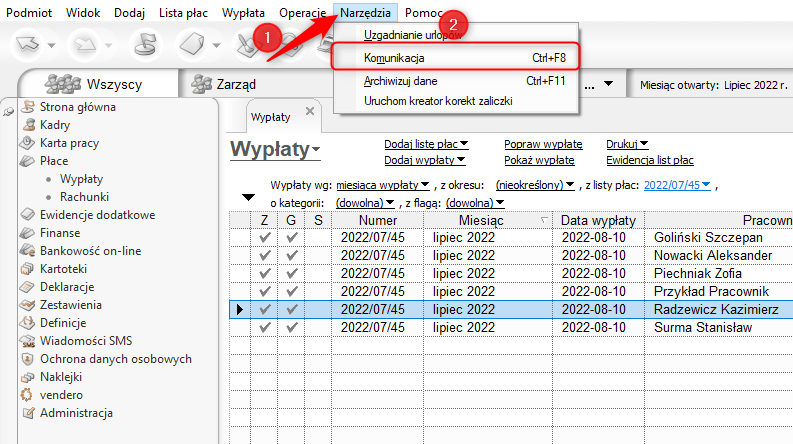This screenshot has height=444, width=793.
Task: Select Rachunki under Płace
Action: coord(84,197)
